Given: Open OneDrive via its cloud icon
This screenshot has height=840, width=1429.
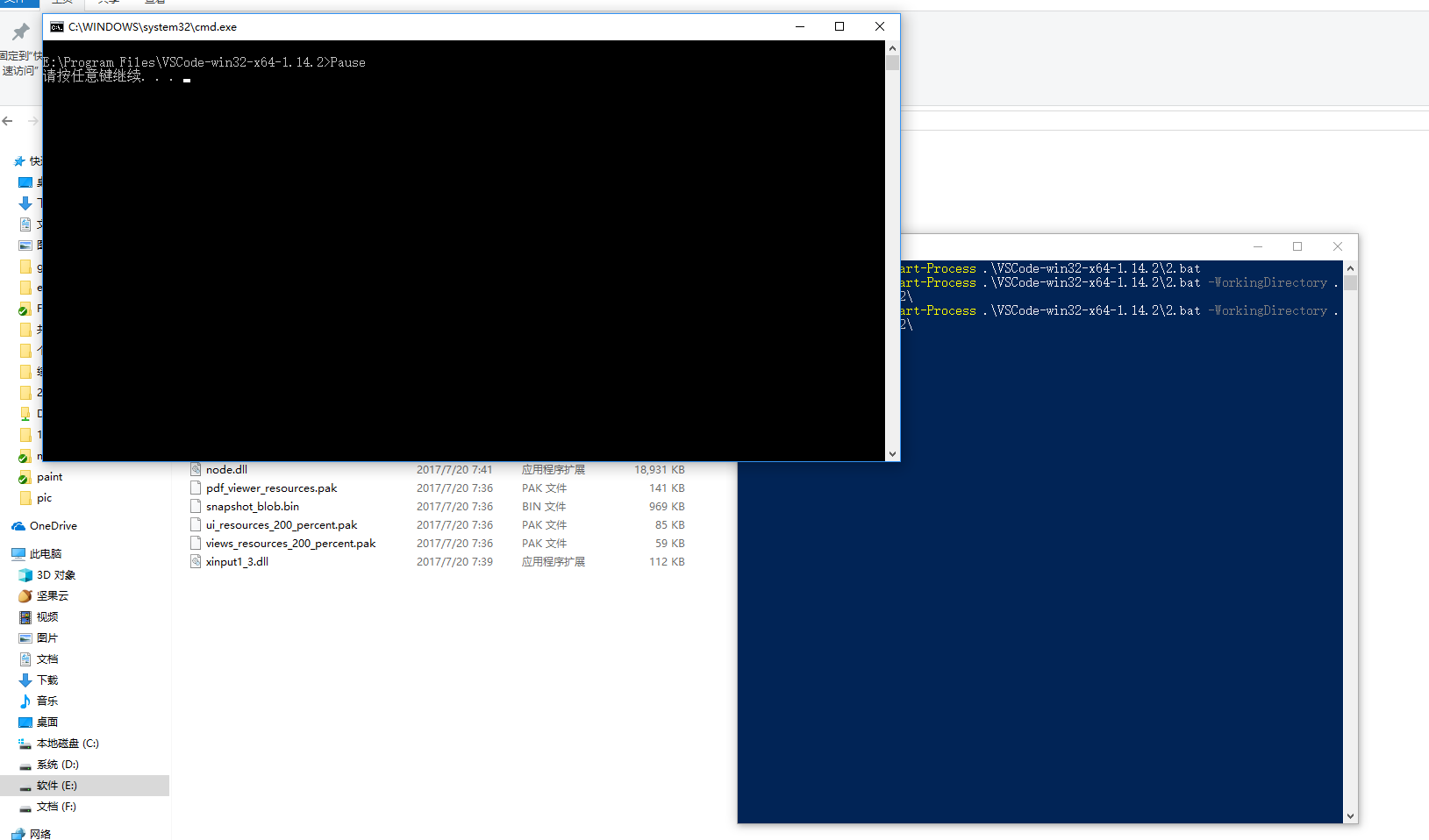Looking at the screenshot, I should 18,526.
